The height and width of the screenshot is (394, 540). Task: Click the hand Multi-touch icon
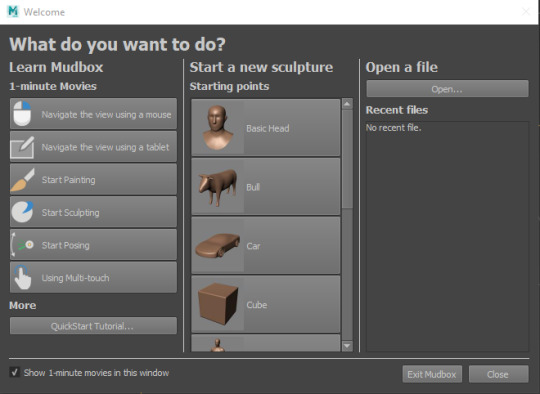pos(23,277)
